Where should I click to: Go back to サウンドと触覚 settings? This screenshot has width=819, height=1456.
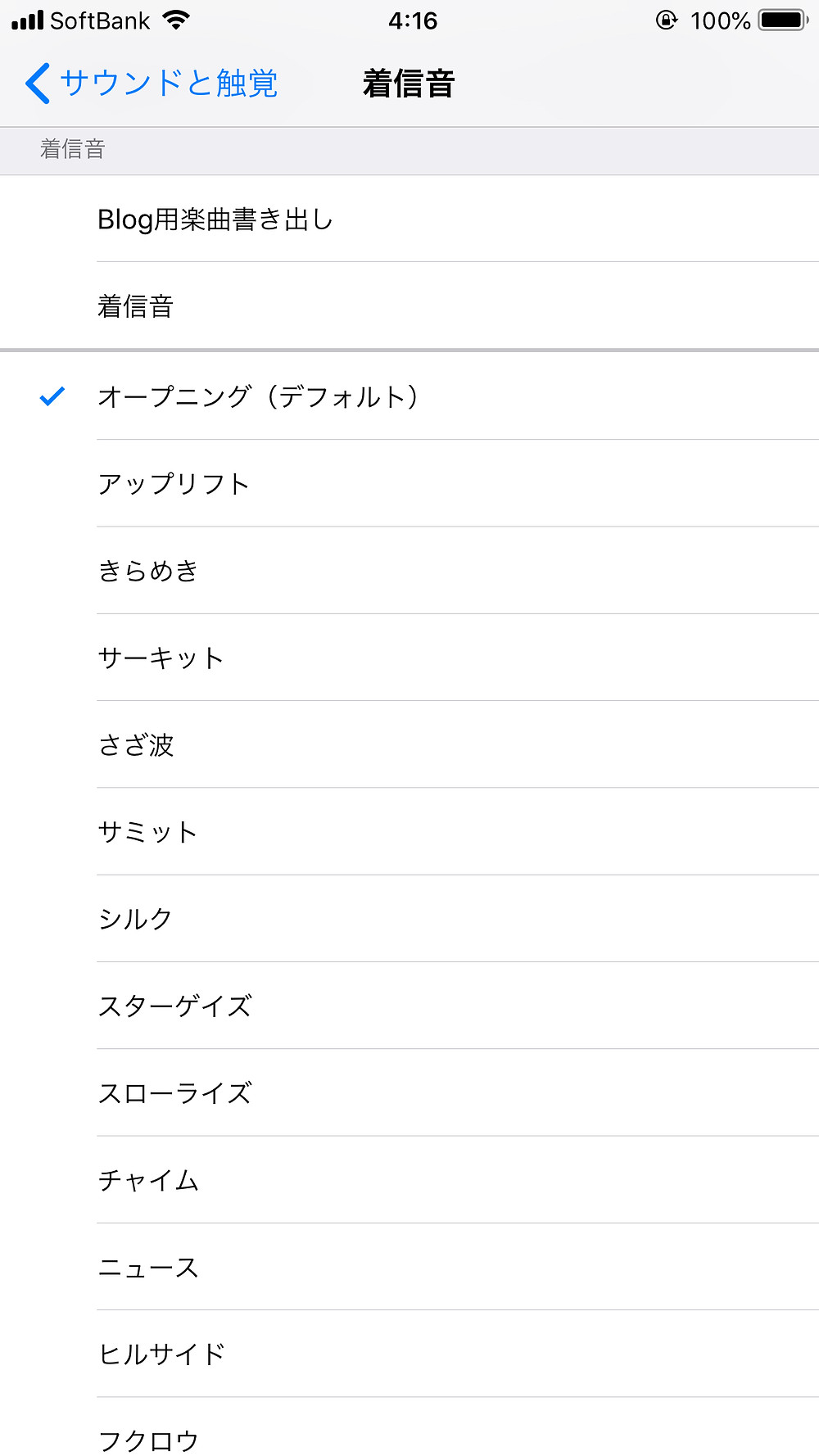152,84
